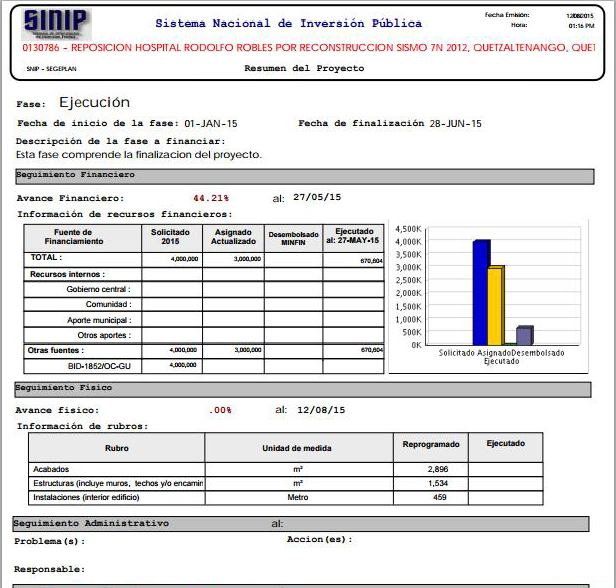Click the Resumen del Proyecto heading

click(304, 68)
